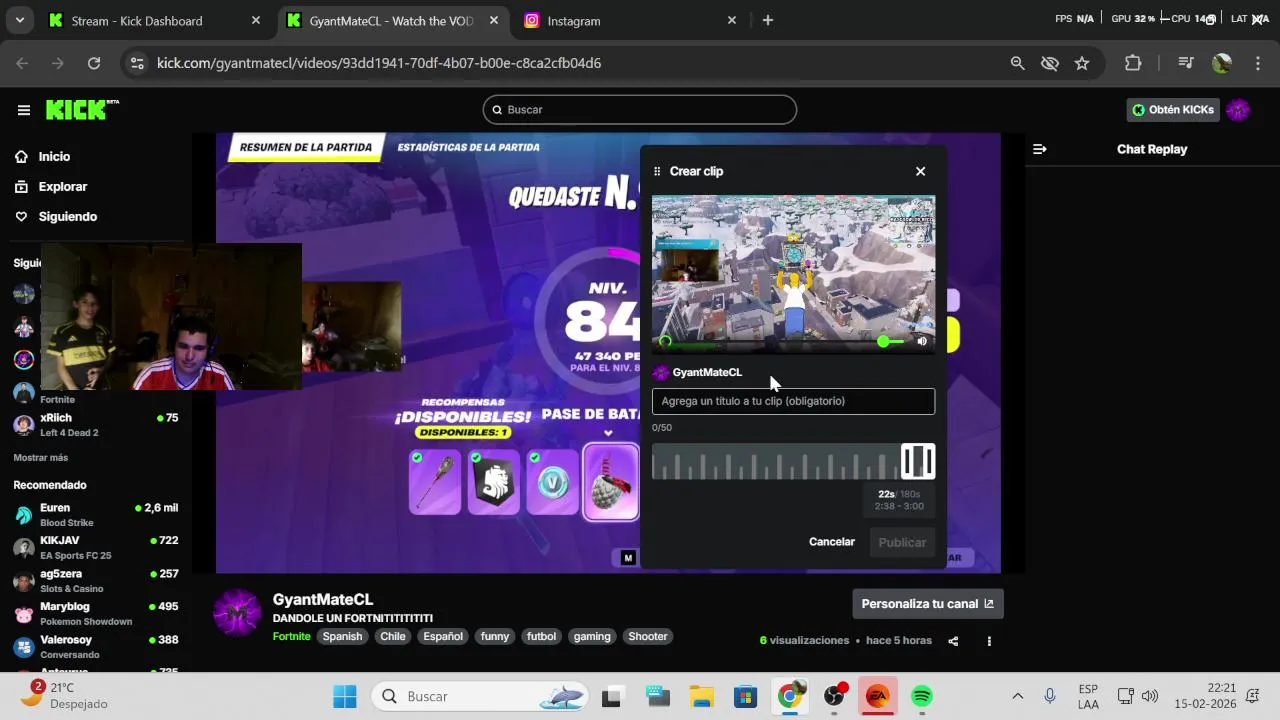Open ag5zera recommended channel
This screenshot has width=1280, height=720.
[96, 581]
